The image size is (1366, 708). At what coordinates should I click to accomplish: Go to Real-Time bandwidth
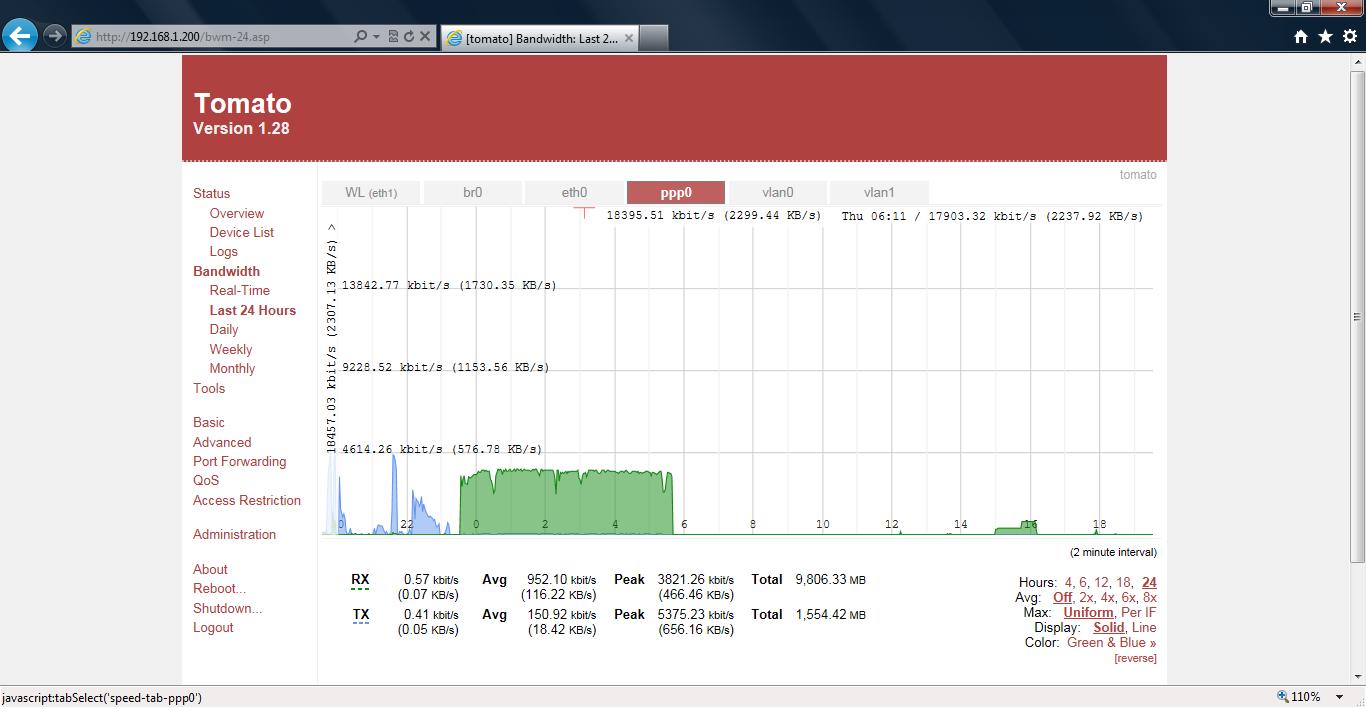tap(240, 290)
